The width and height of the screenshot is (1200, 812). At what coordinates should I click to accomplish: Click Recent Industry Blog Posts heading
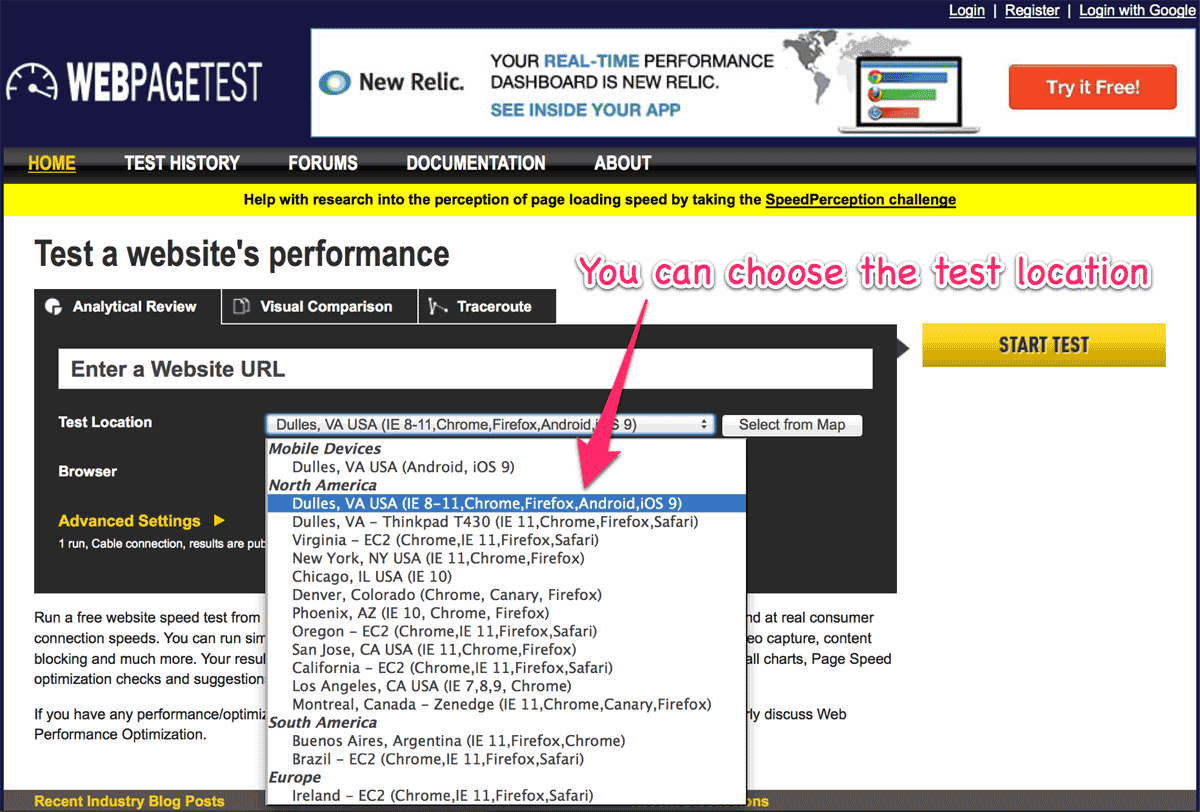[x=129, y=802]
